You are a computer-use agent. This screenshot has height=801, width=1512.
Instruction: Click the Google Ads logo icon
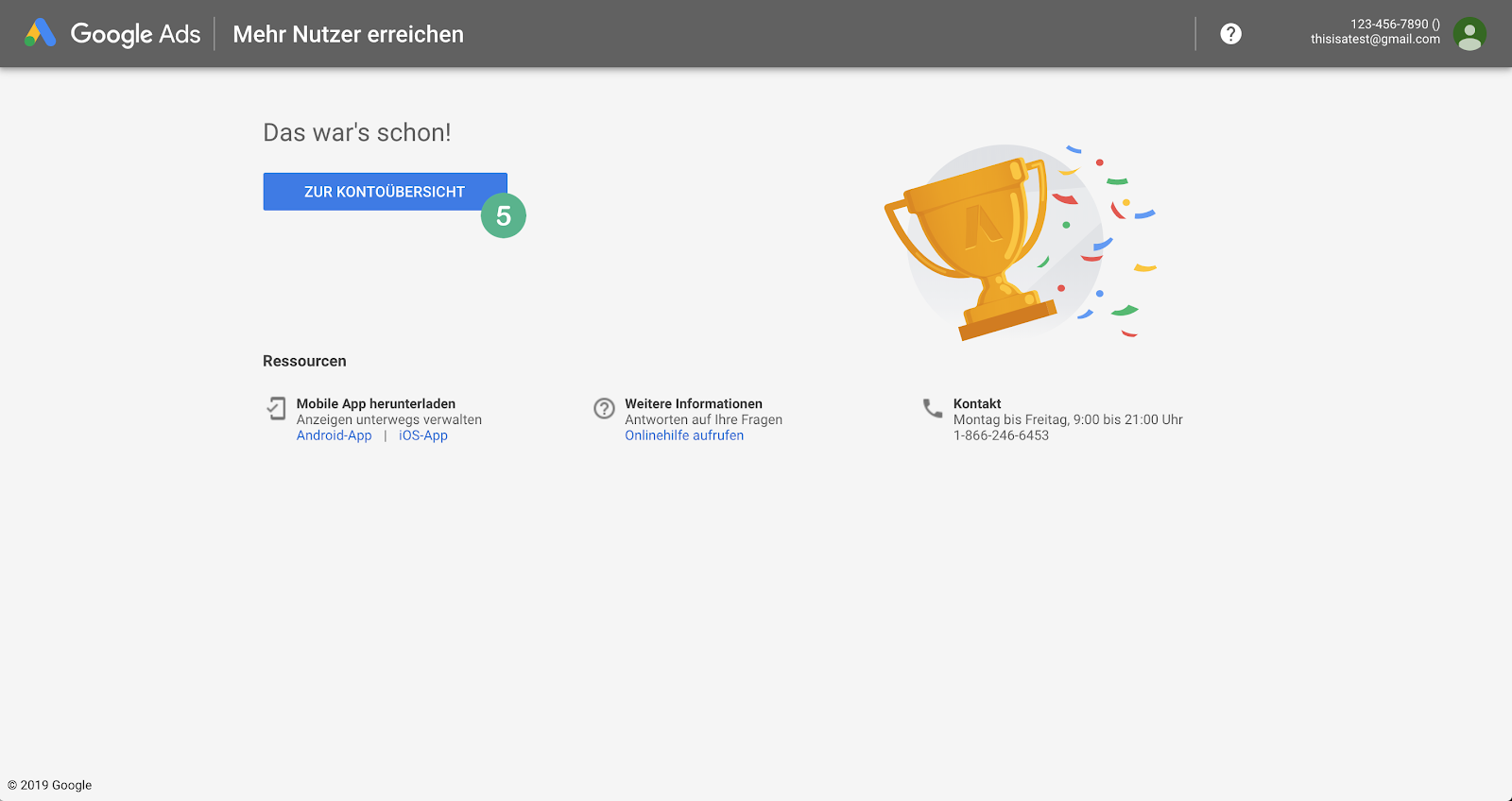pos(40,34)
